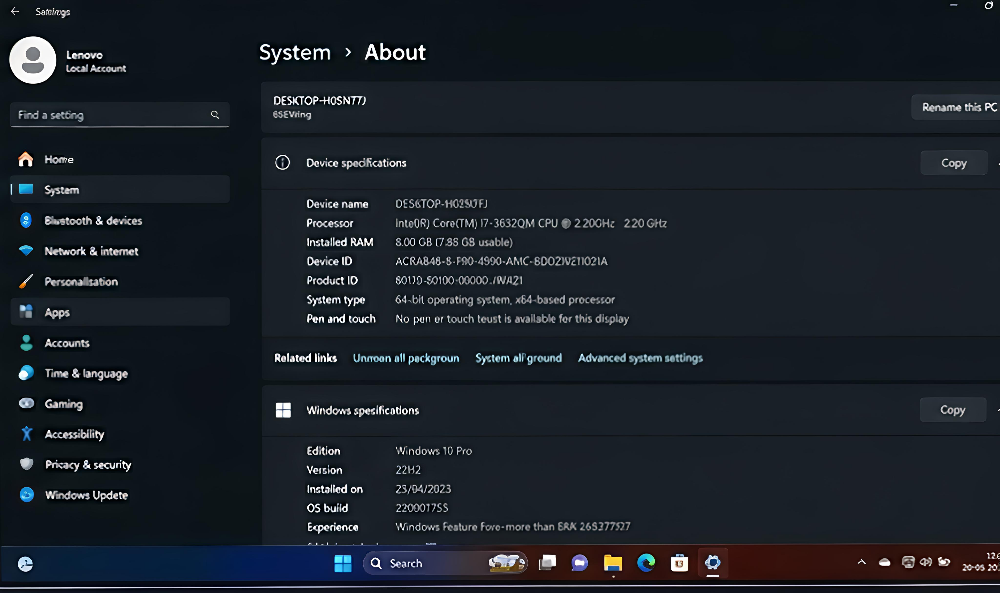Open Accounts settings

120,343
